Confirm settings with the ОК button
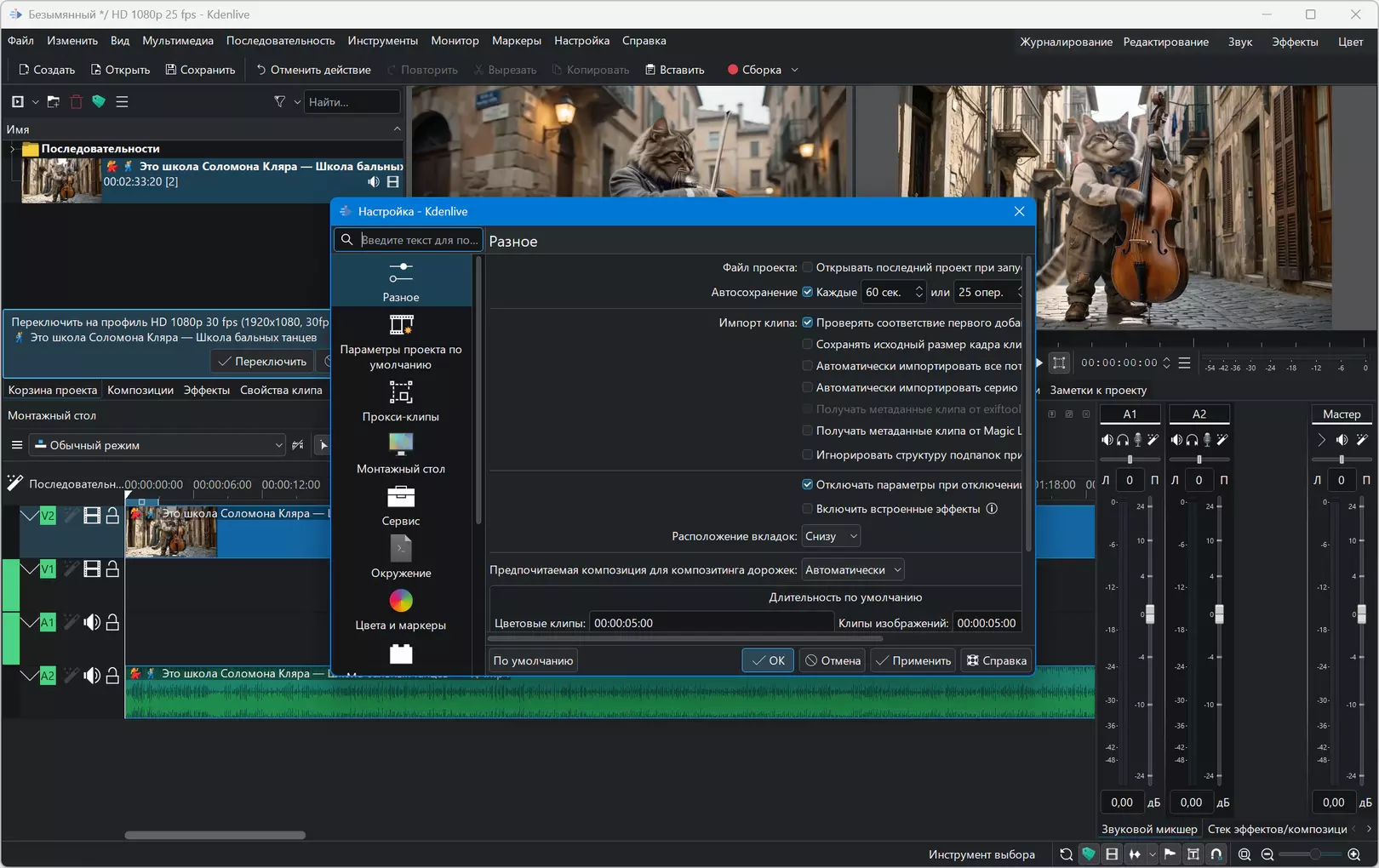The width and height of the screenshot is (1379, 868). 768,660
